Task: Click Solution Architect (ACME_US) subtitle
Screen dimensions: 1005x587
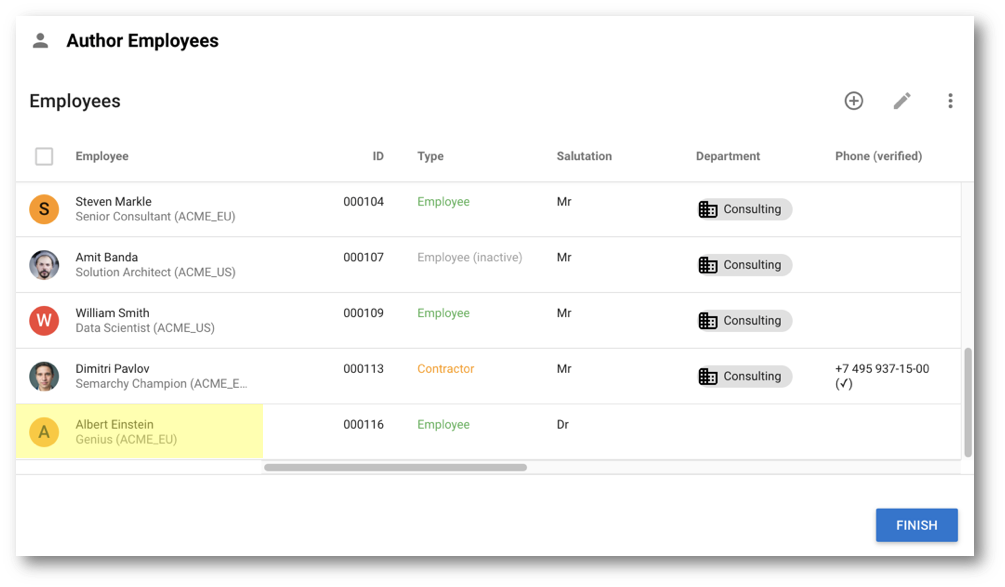Action: coord(155,272)
